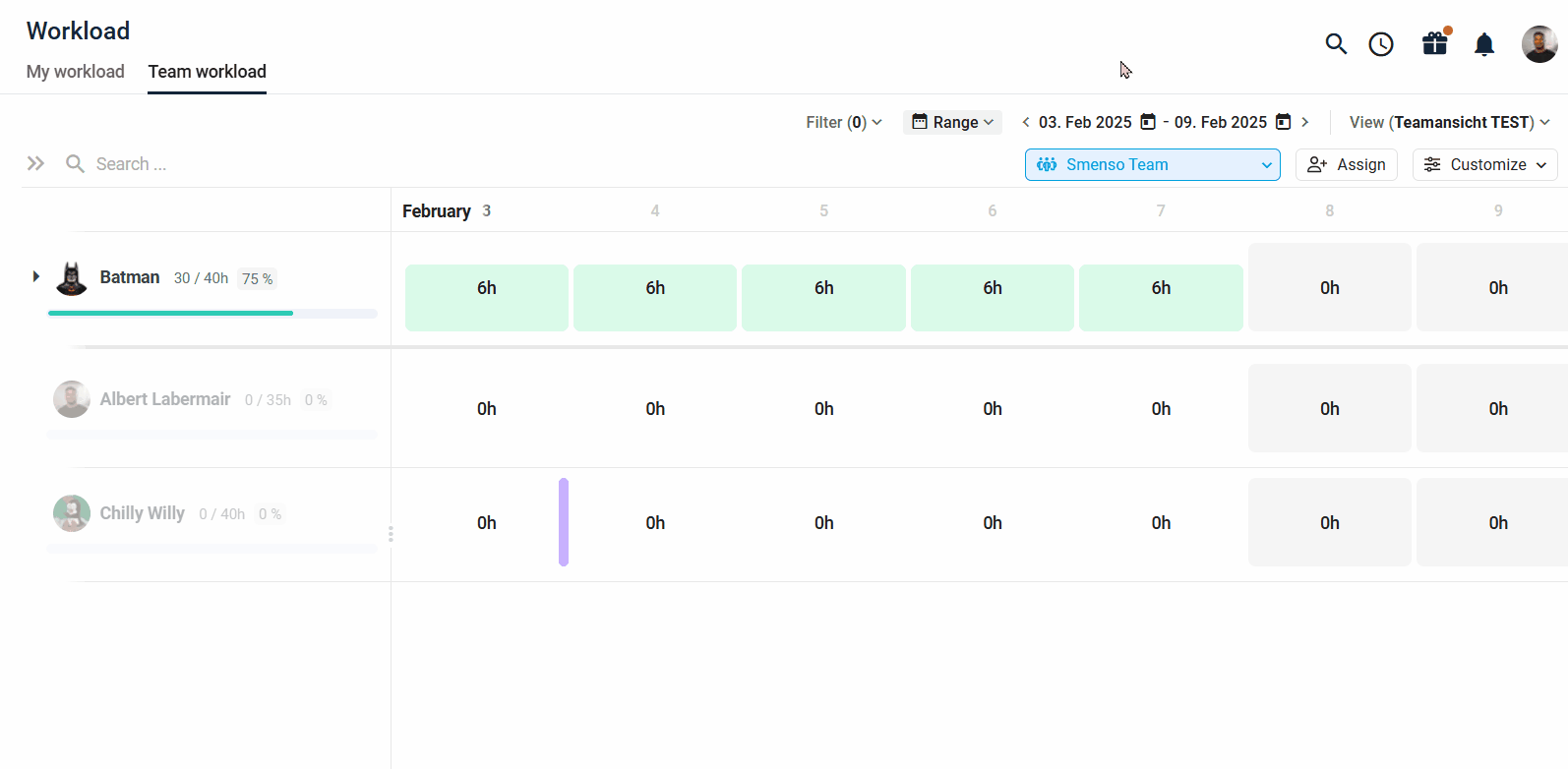Switch to My workload tab
The height and width of the screenshot is (769, 1568).
tap(76, 72)
